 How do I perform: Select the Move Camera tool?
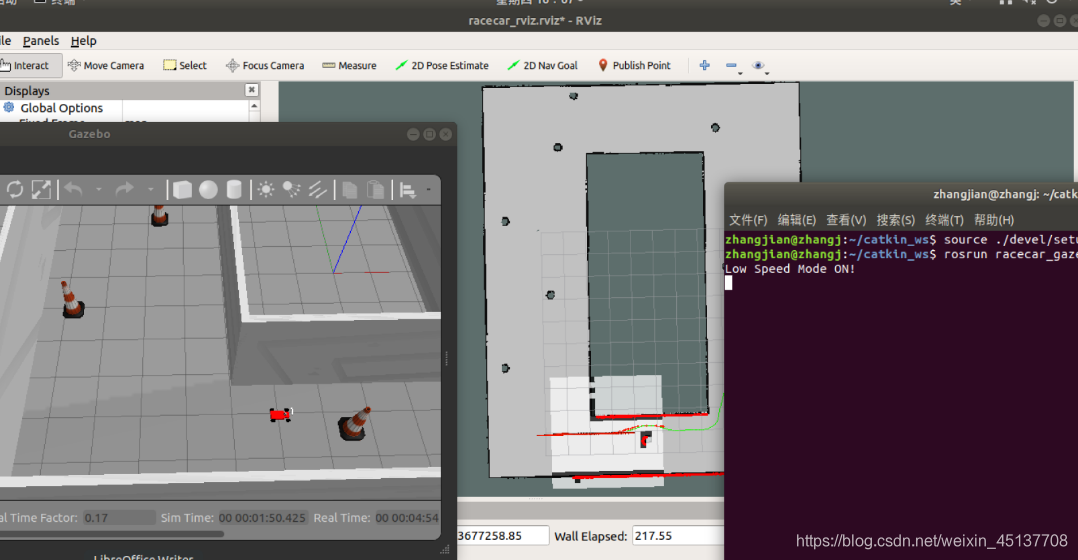106,65
